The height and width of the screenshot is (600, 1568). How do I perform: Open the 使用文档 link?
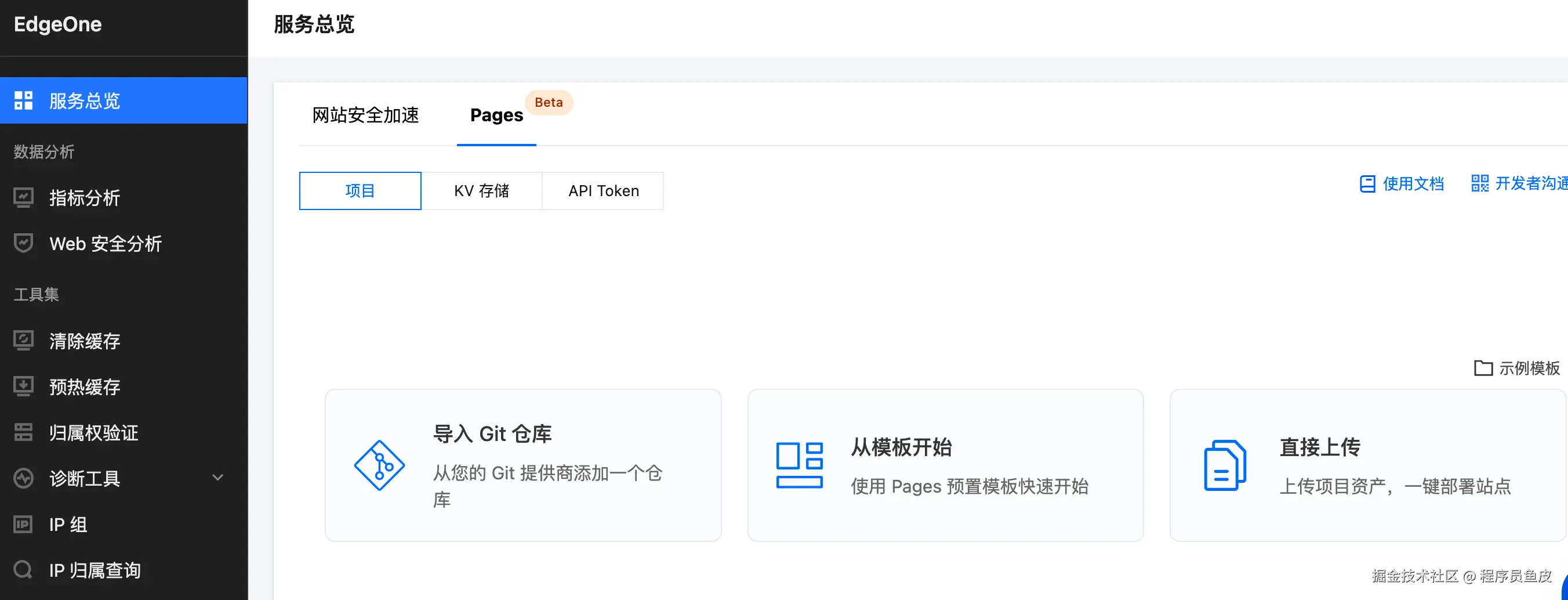pos(1402,184)
